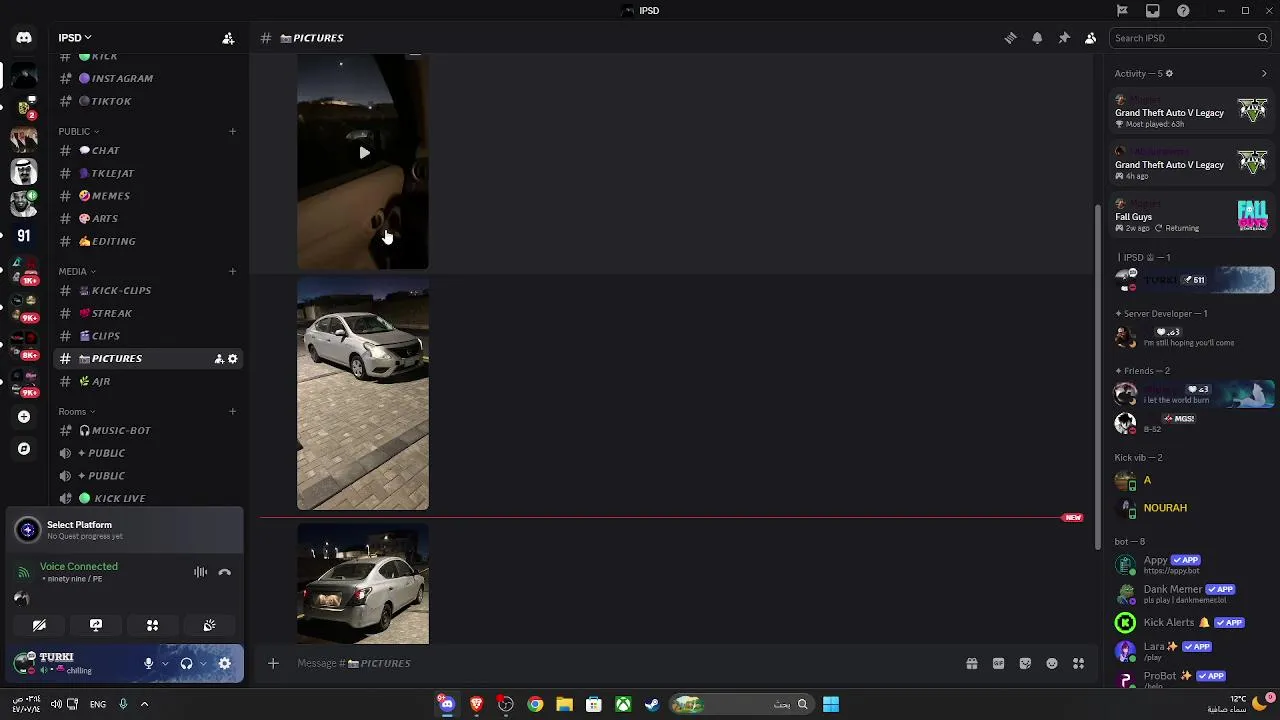Show hidden icons chevron in system tray
This screenshot has width=1280, height=720.
click(144, 704)
